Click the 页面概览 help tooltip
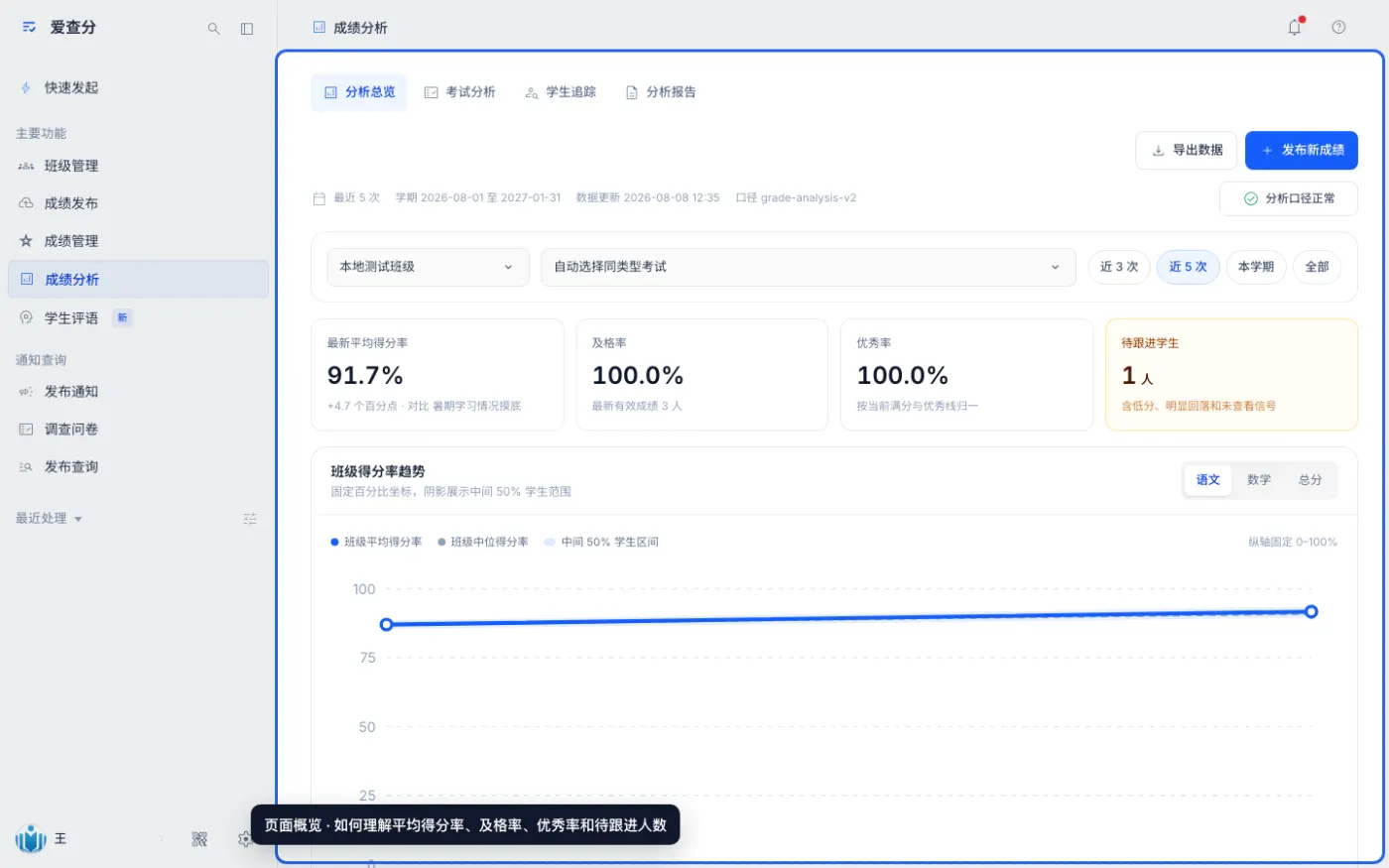1389x868 pixels. pos(465,825)
